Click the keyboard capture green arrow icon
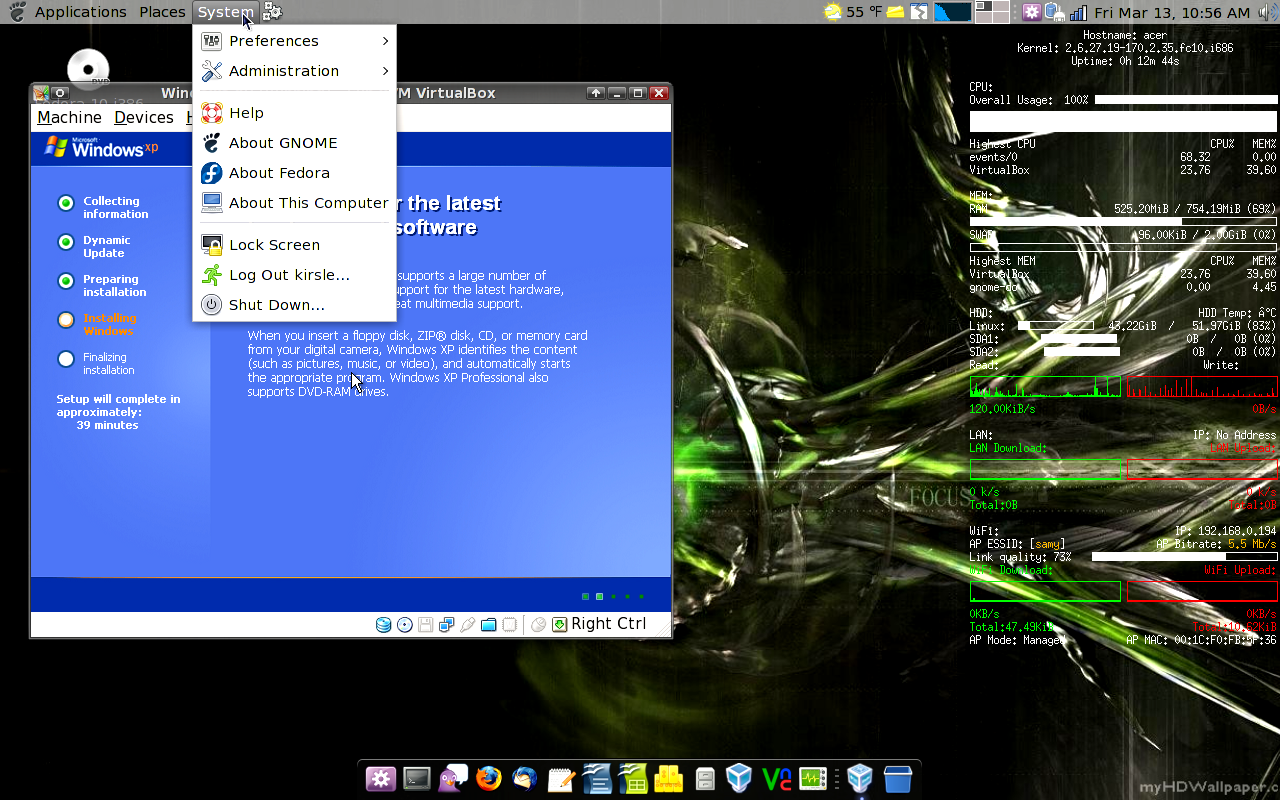Viewport: 1280px width, 800px height. coord(560,624)
